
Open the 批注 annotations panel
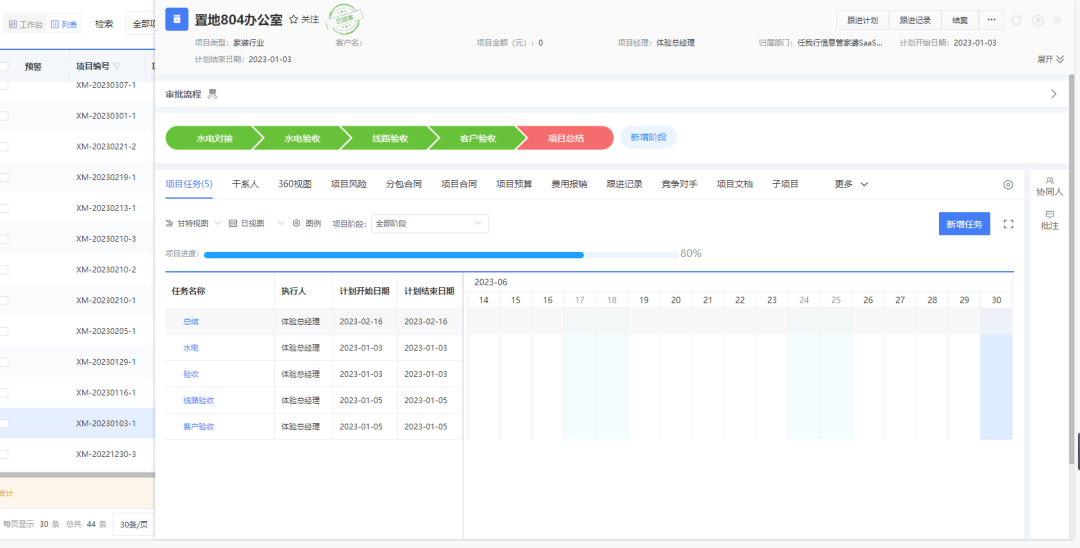pos(1049,220)
